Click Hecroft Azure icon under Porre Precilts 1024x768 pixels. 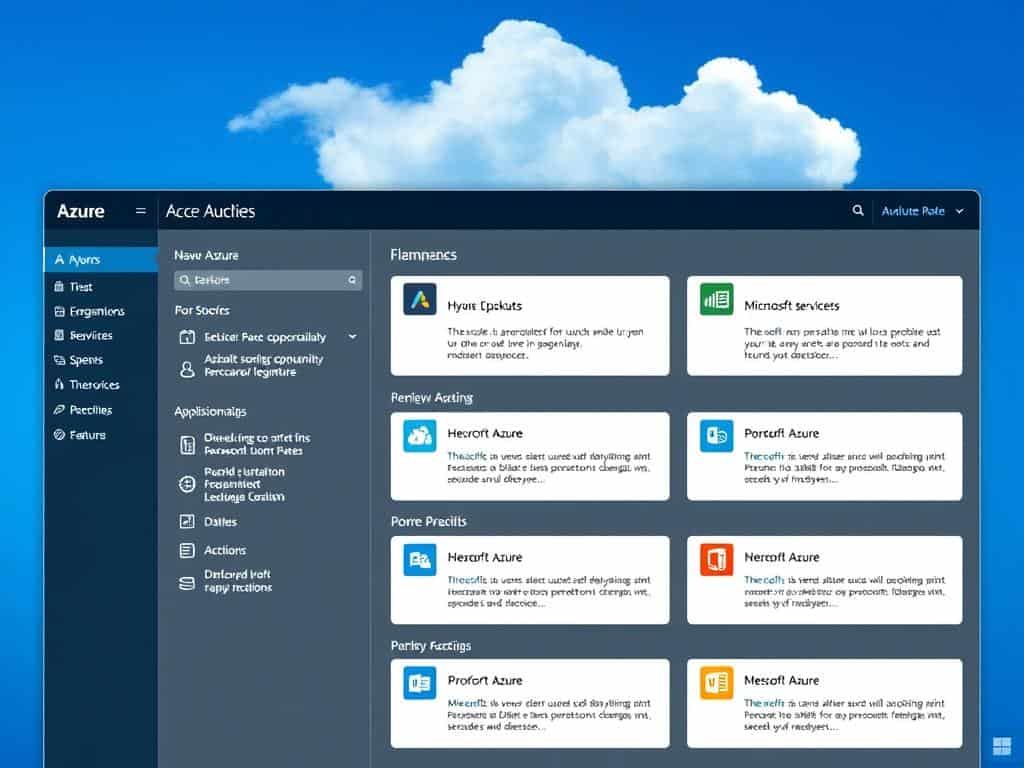(x=420, y=560)
